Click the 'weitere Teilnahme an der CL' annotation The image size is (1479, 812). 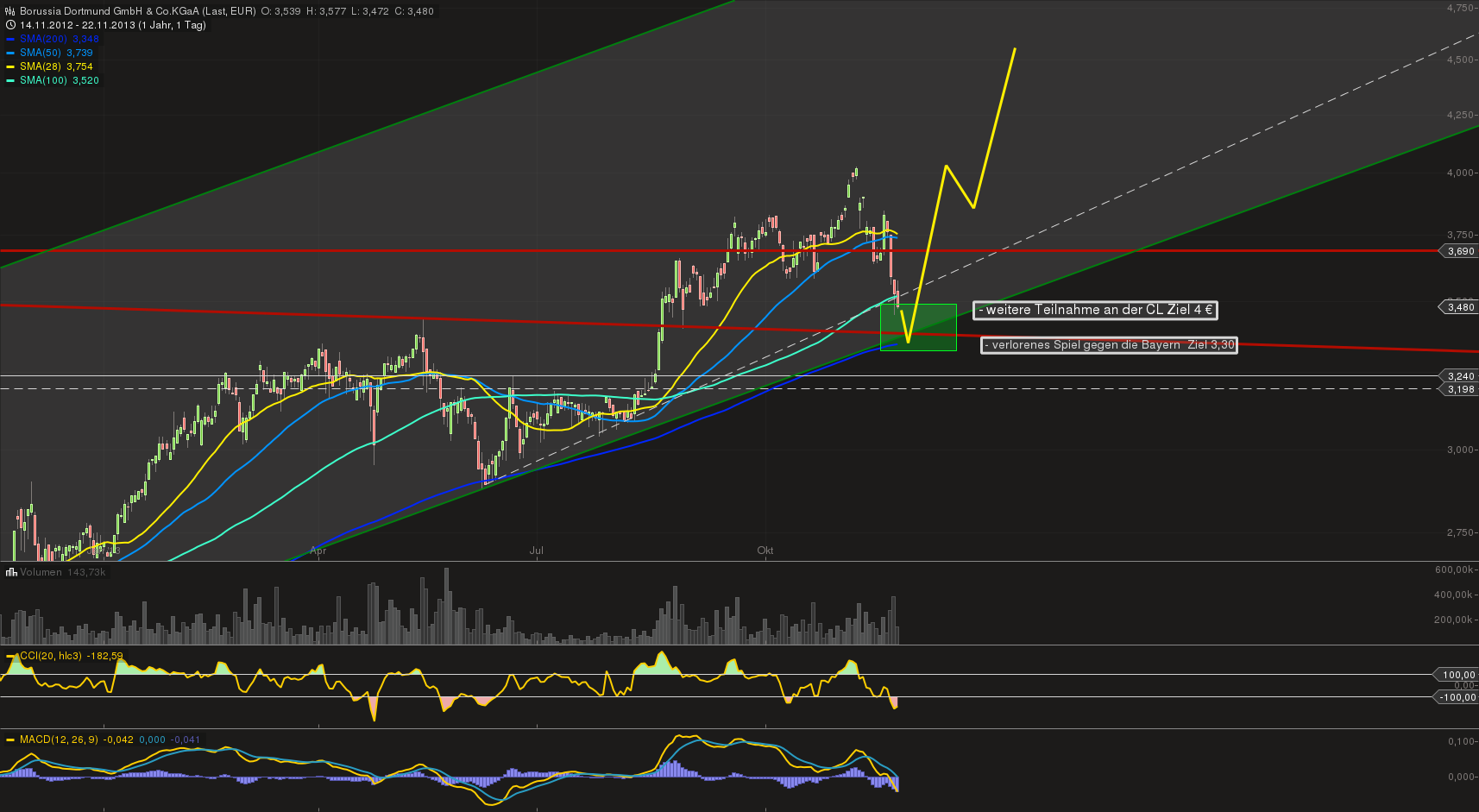click(x=1095, y=310)
